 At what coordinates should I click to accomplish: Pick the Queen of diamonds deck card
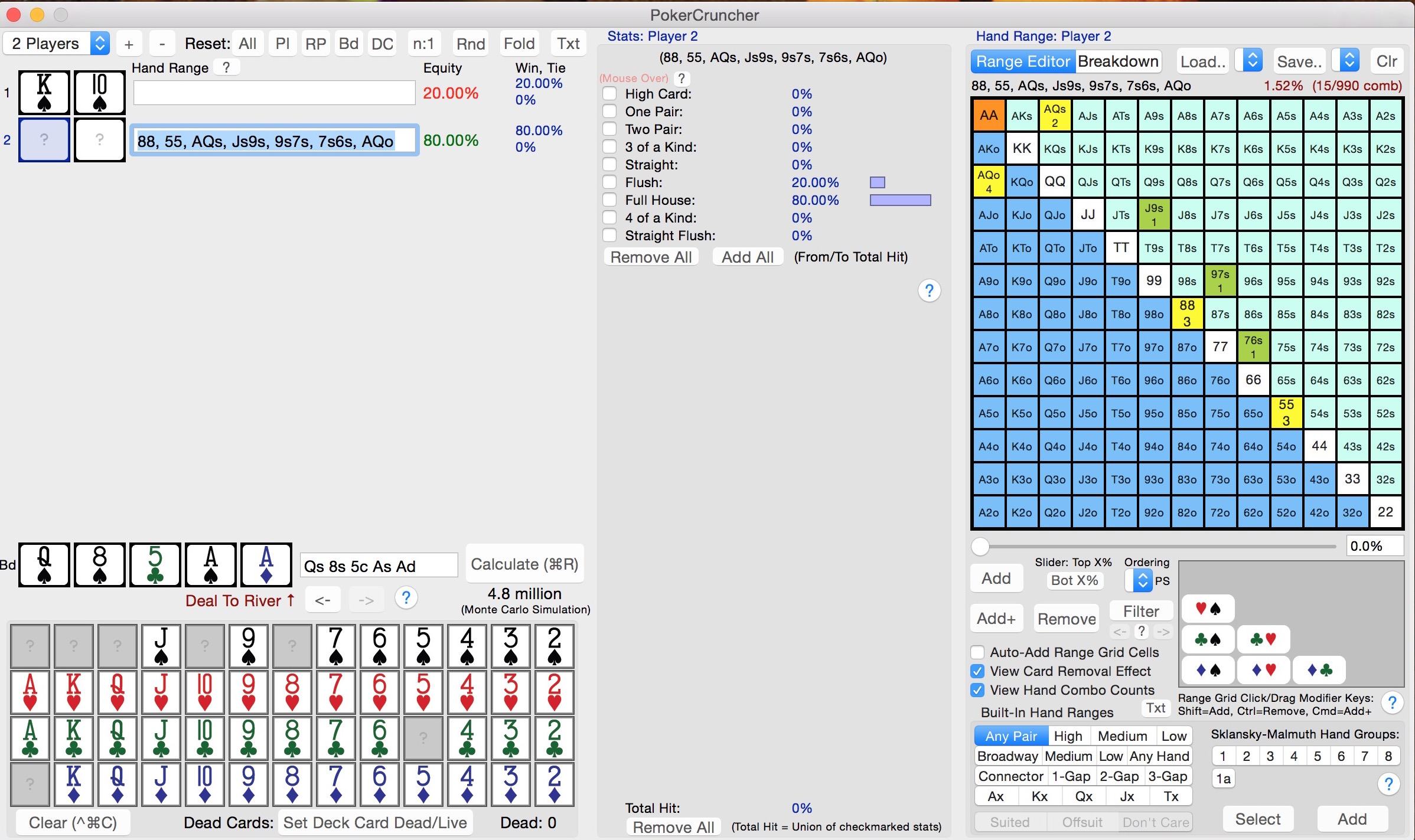click(118, 784)
